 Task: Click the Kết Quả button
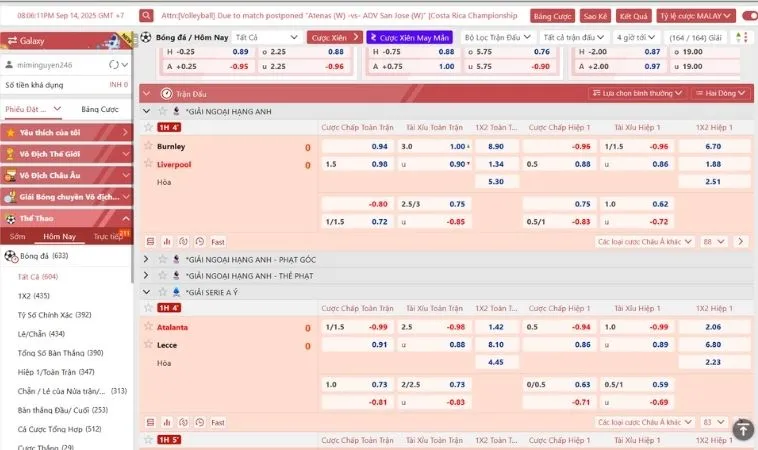[632, 17]
